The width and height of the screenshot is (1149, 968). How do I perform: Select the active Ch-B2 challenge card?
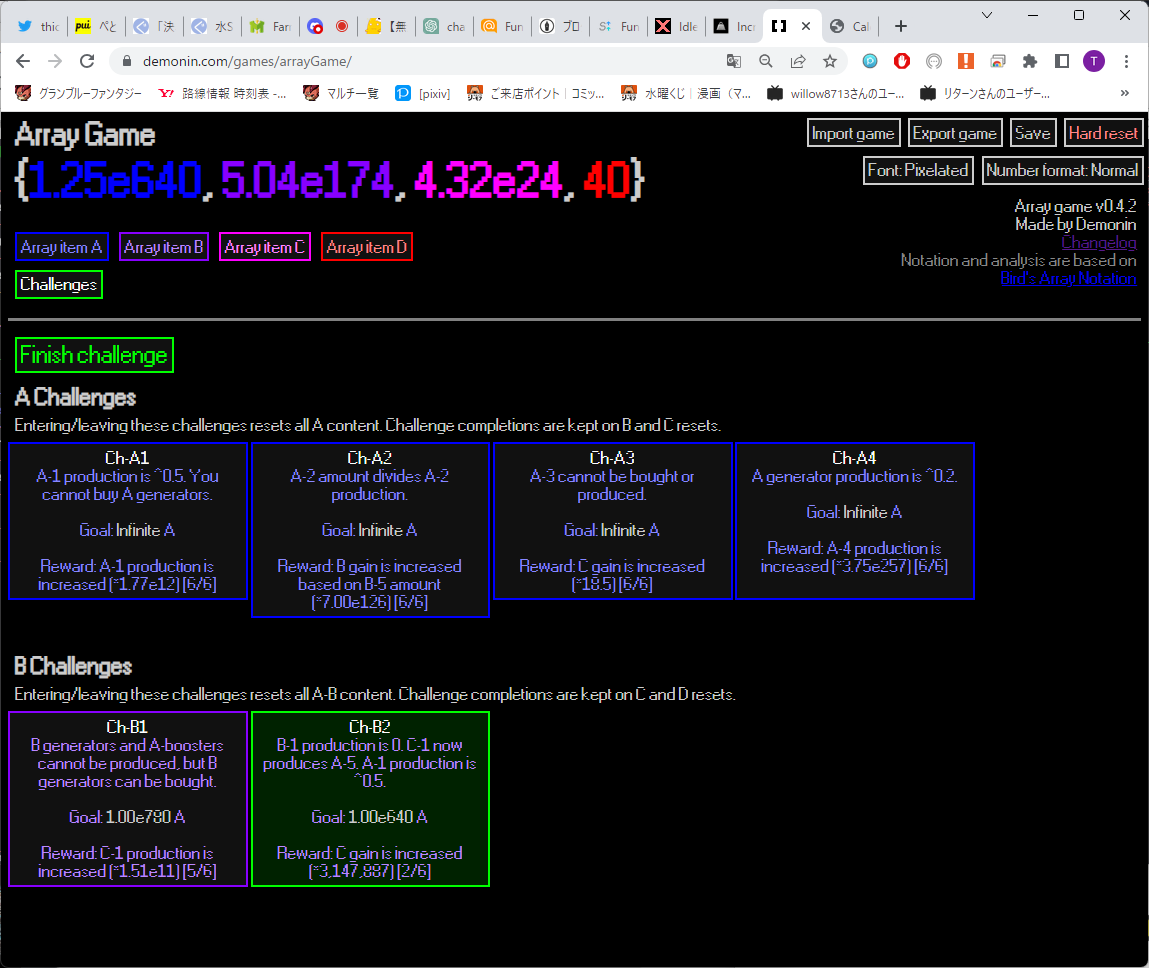pyautogui.click(x=370, y=799)
